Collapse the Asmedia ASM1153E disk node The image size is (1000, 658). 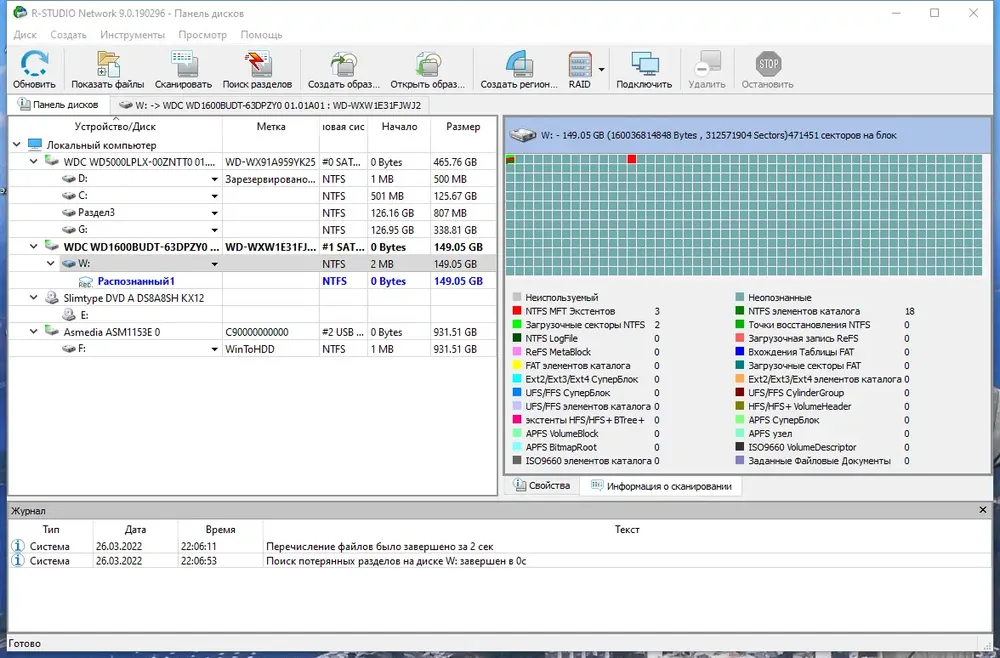click(x=34, y=332)
